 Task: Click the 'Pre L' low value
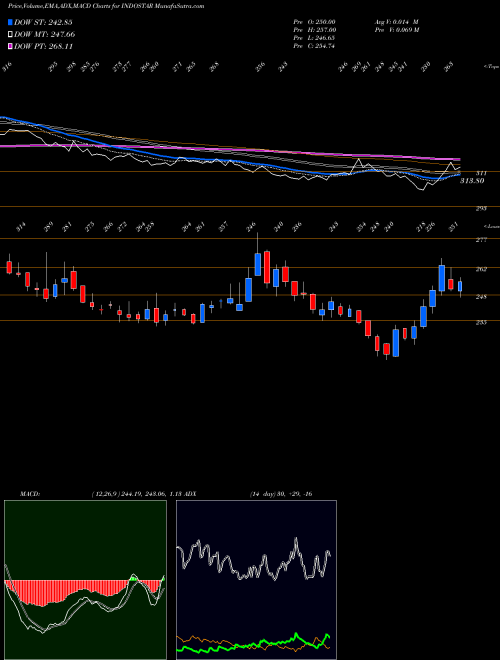point(314,38)
